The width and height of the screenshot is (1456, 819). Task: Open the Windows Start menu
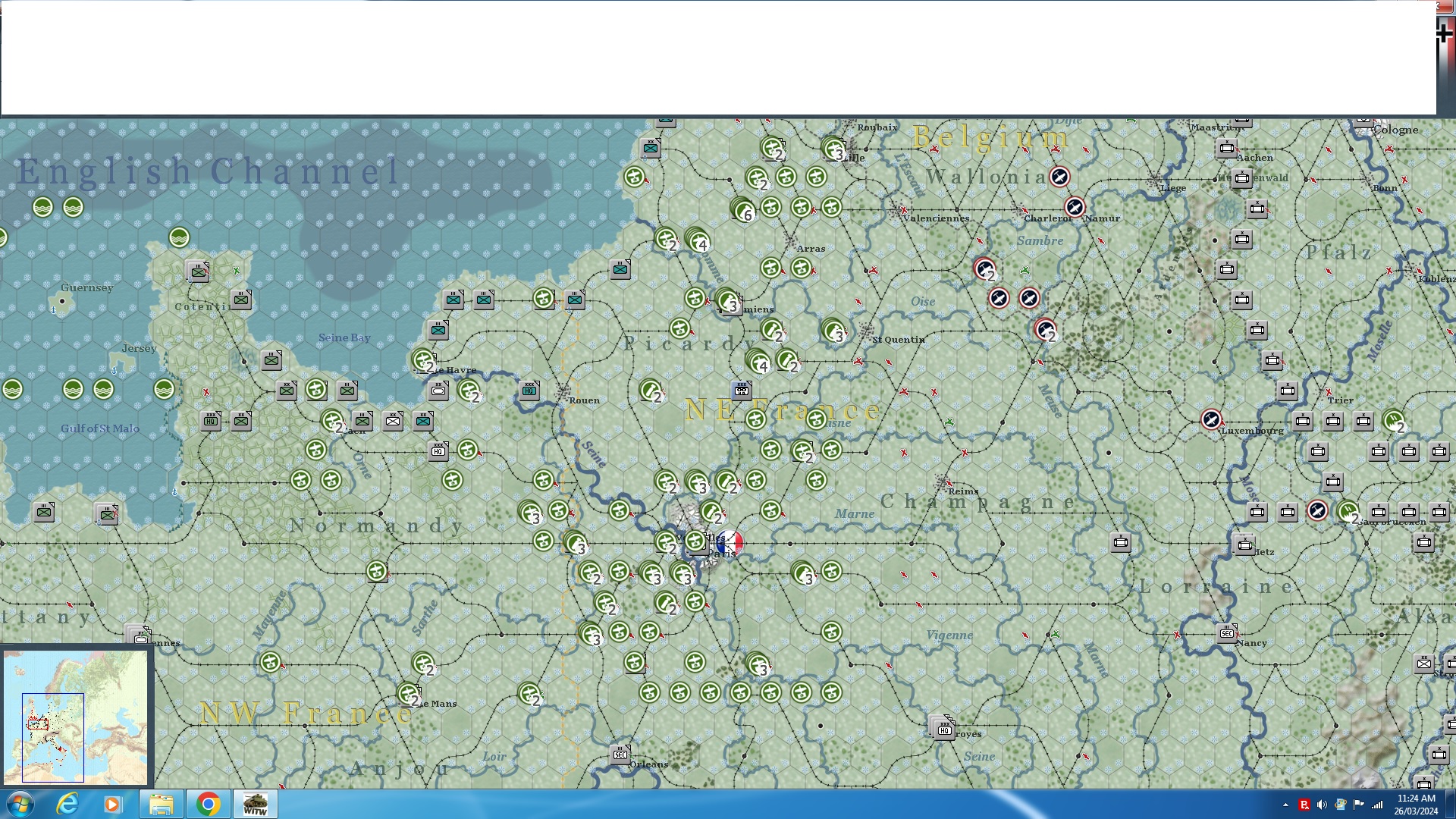20,804
